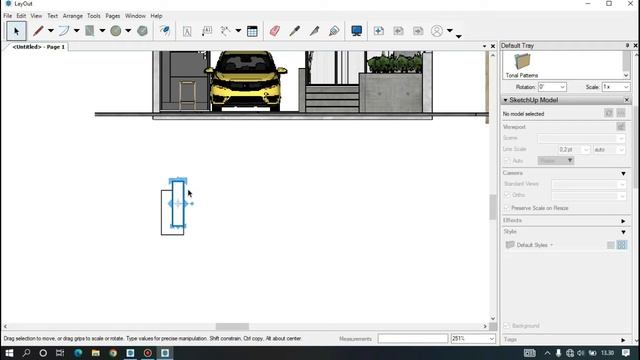Switch styles to thumbnail grid view
Viewport: 640px width, 360px height.
pos(621,245)
